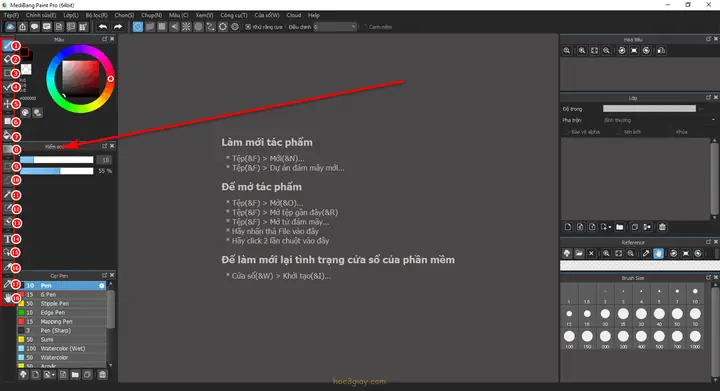Toggle the Cạnh mềm checkbox
Viewport: 720px width, 391px height.
point(365,27)
